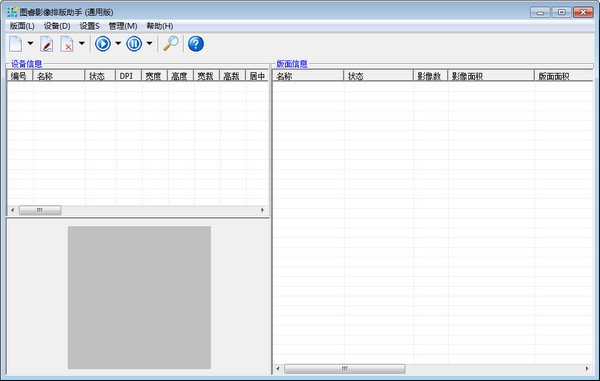The width and height of the screenshot is (600, 381).
Task: Click the gray layout preview area
Action: [x=139, y=297]
